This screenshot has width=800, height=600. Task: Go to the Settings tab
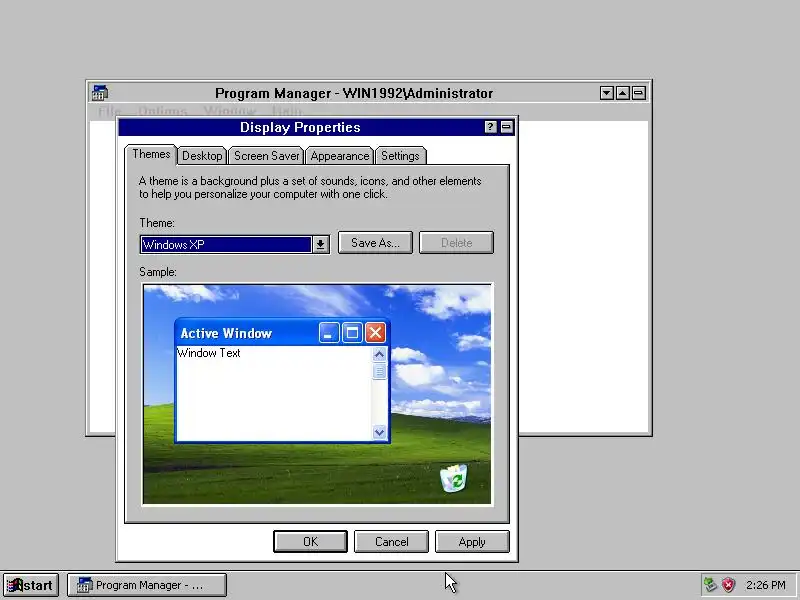coord(401,156)
